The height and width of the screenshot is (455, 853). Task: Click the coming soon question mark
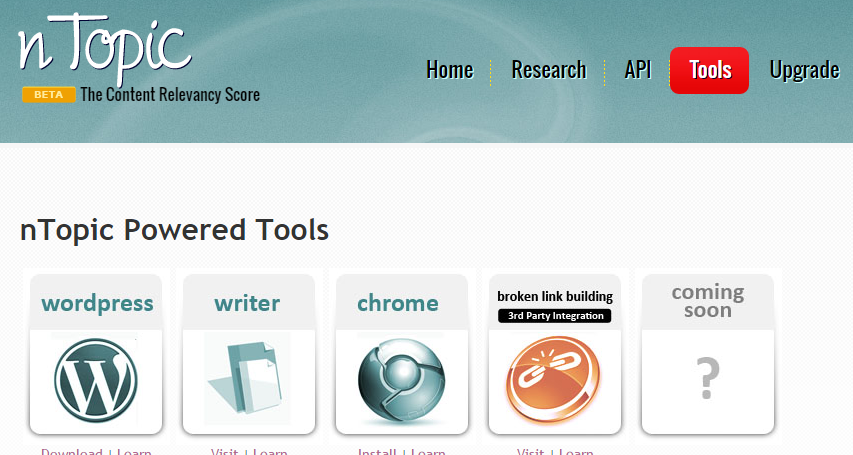click(708, 378)
